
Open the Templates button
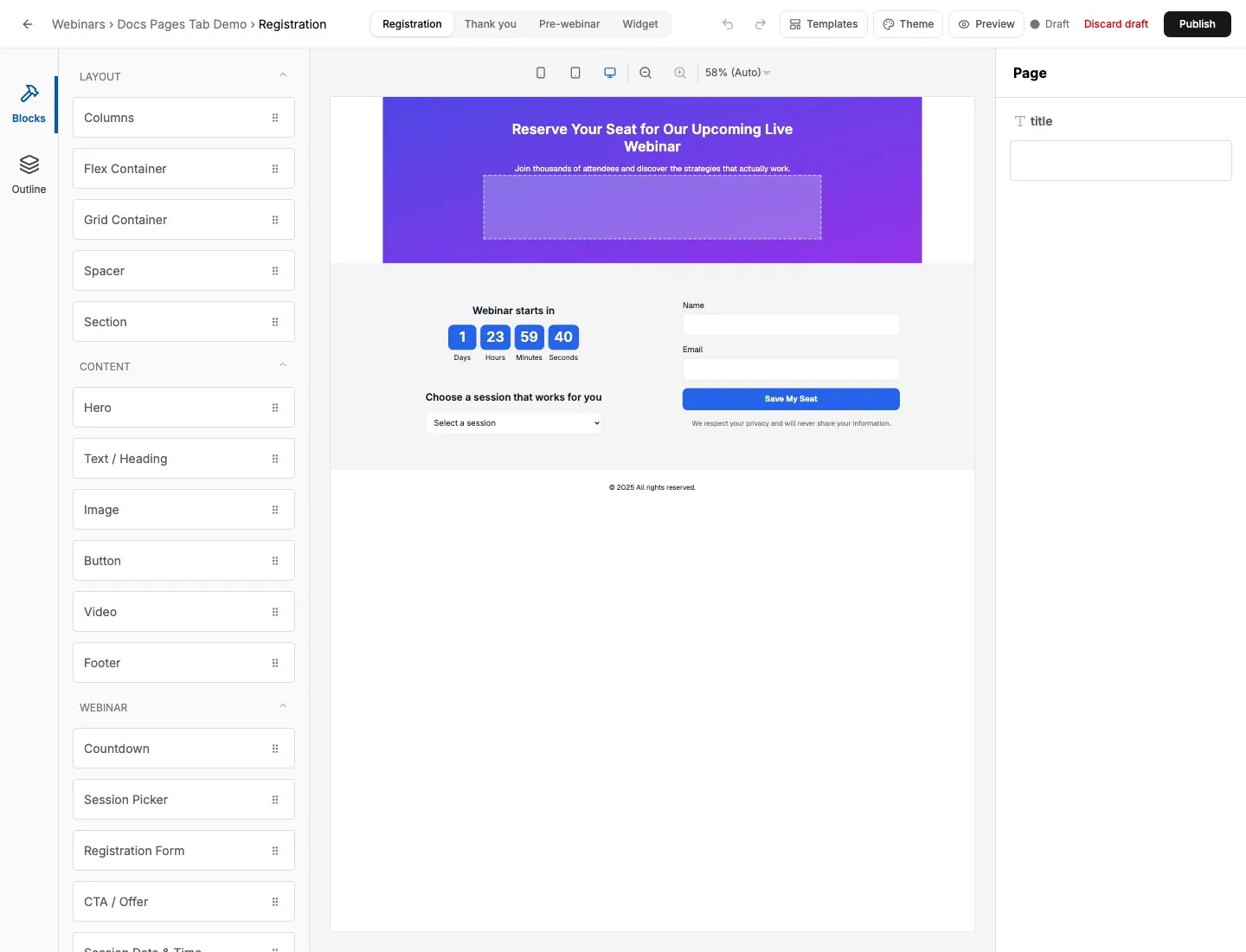824,24
